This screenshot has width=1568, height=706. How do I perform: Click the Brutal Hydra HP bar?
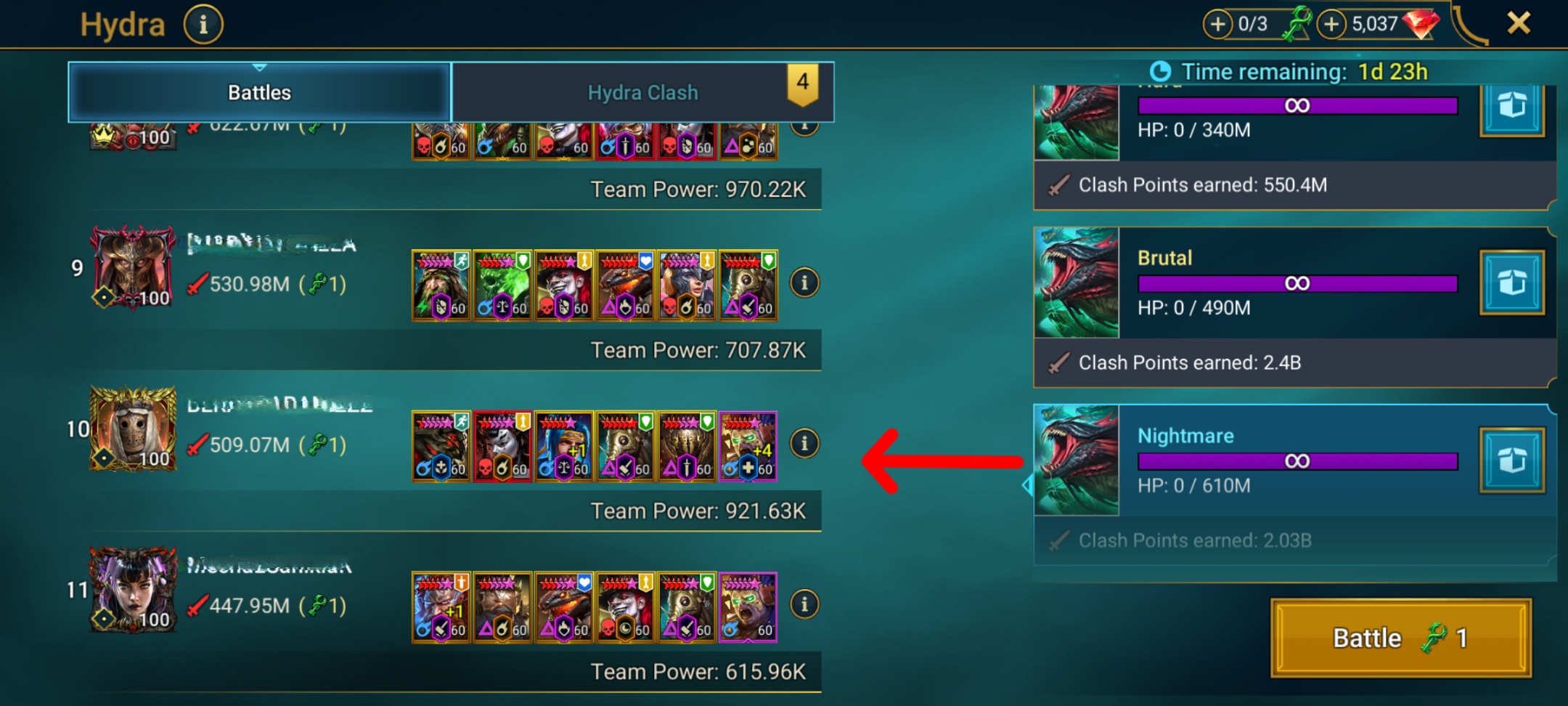(1297, 283)
